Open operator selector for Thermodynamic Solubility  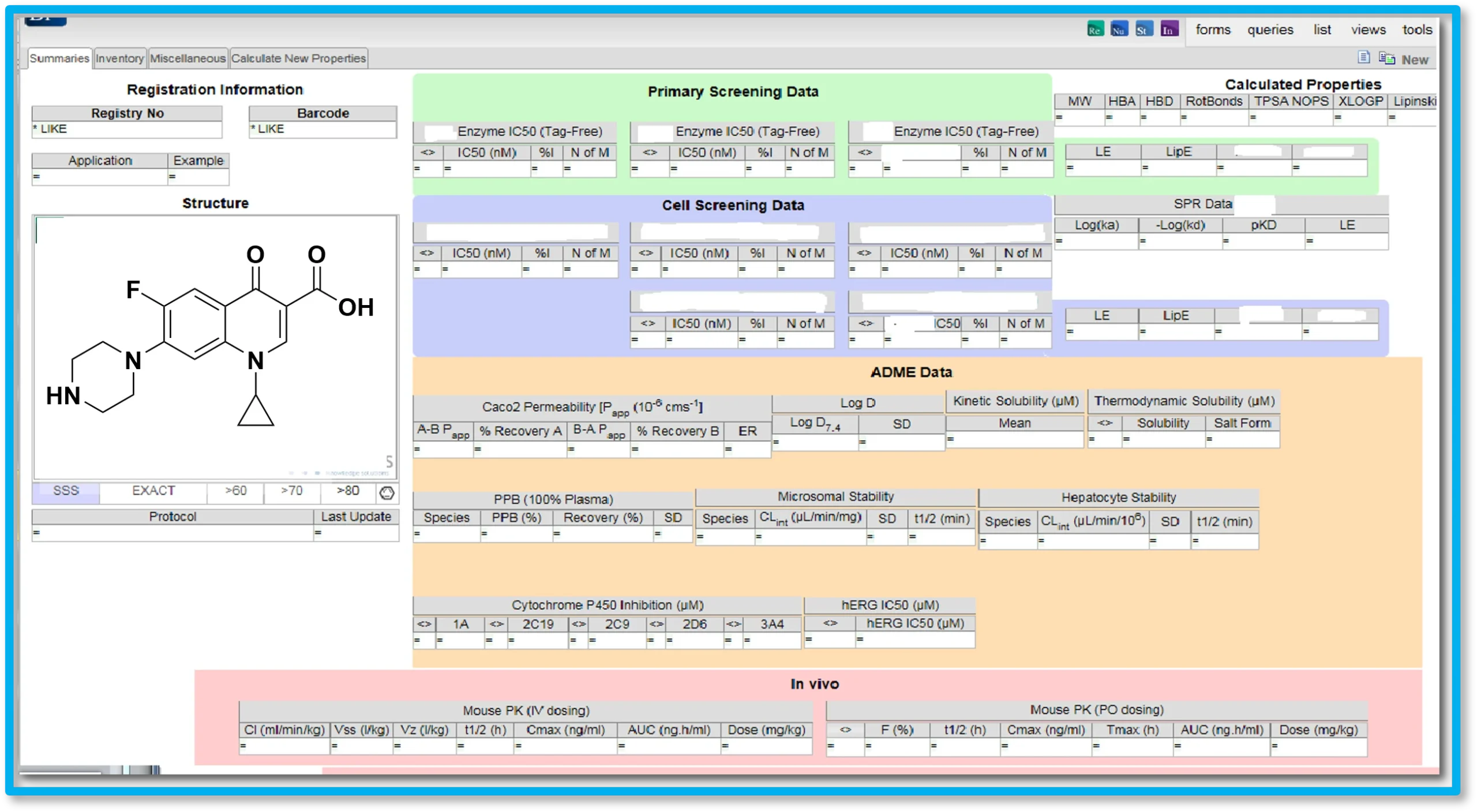[1105, 423]
